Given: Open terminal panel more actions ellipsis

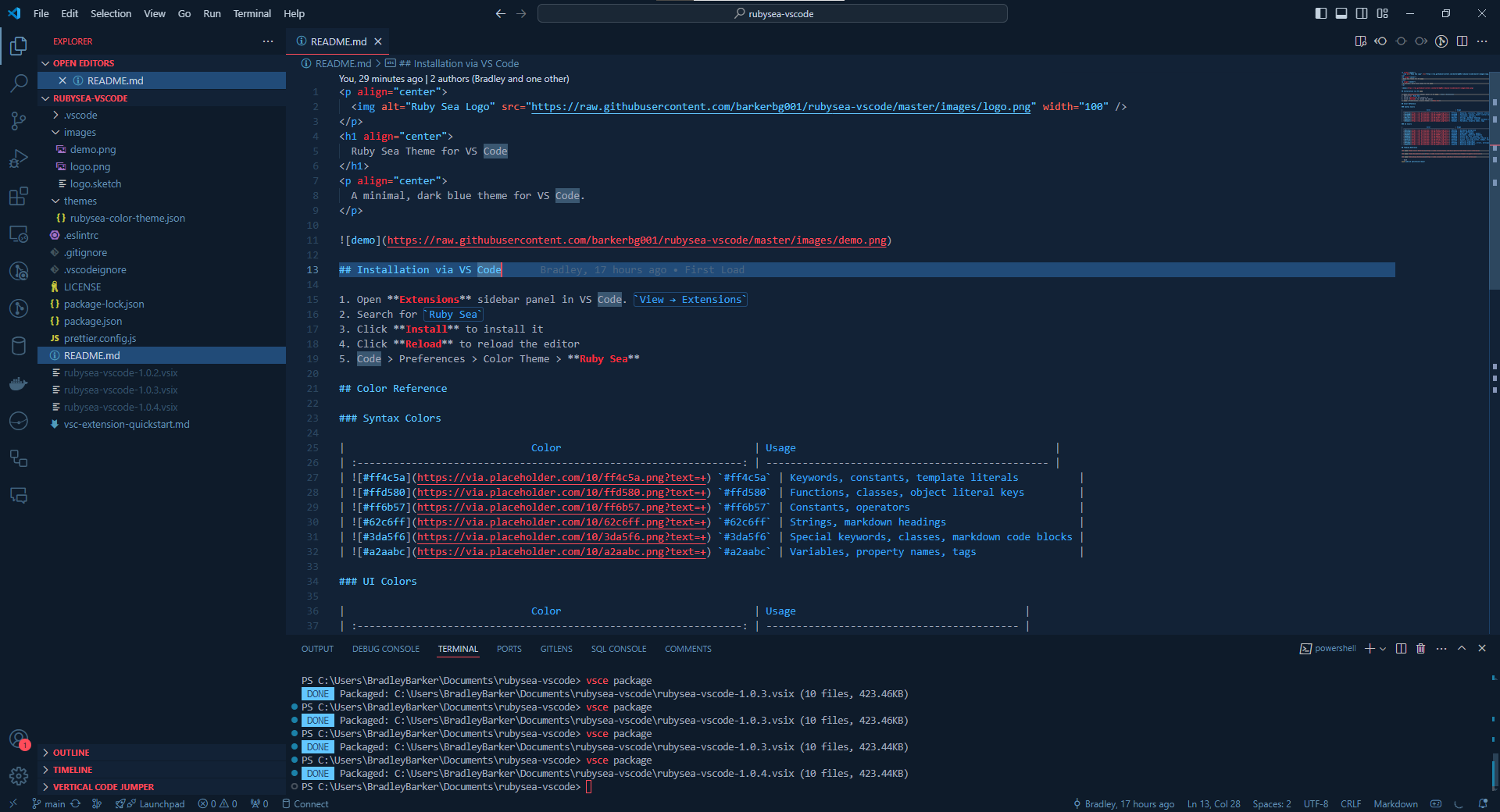Looking at the screenshot, I should (x=1441, y=649).
